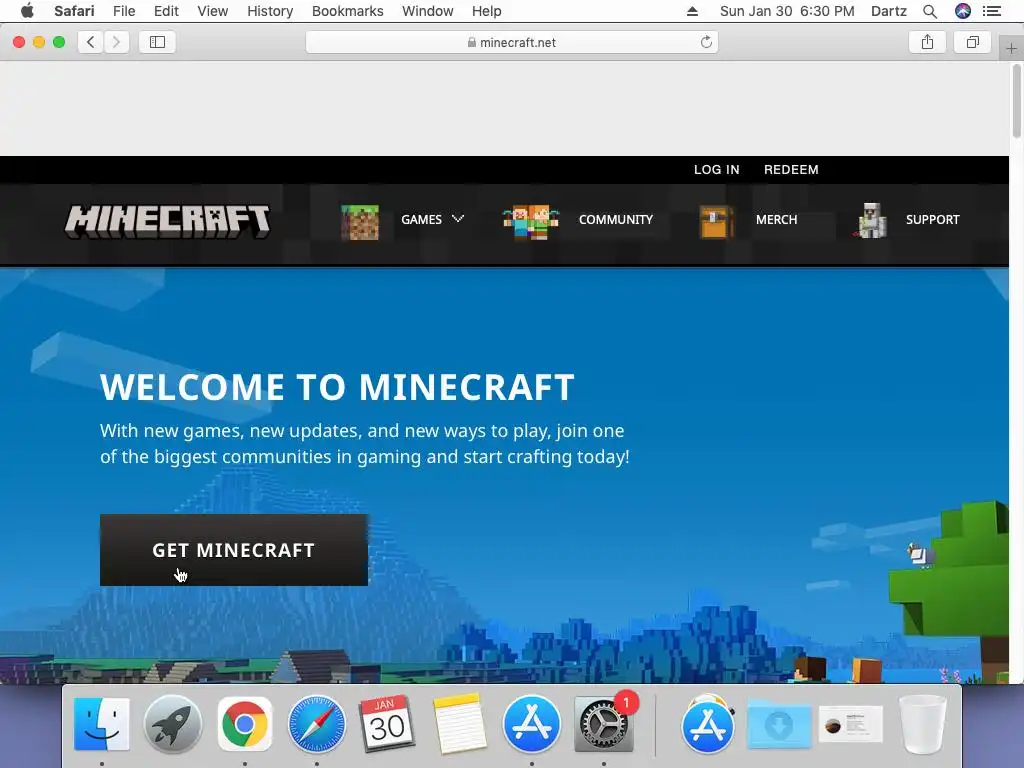Open the Trash in the Dock
The width and height of the screenshot is (1024, 768).
(x=922, y=724)
